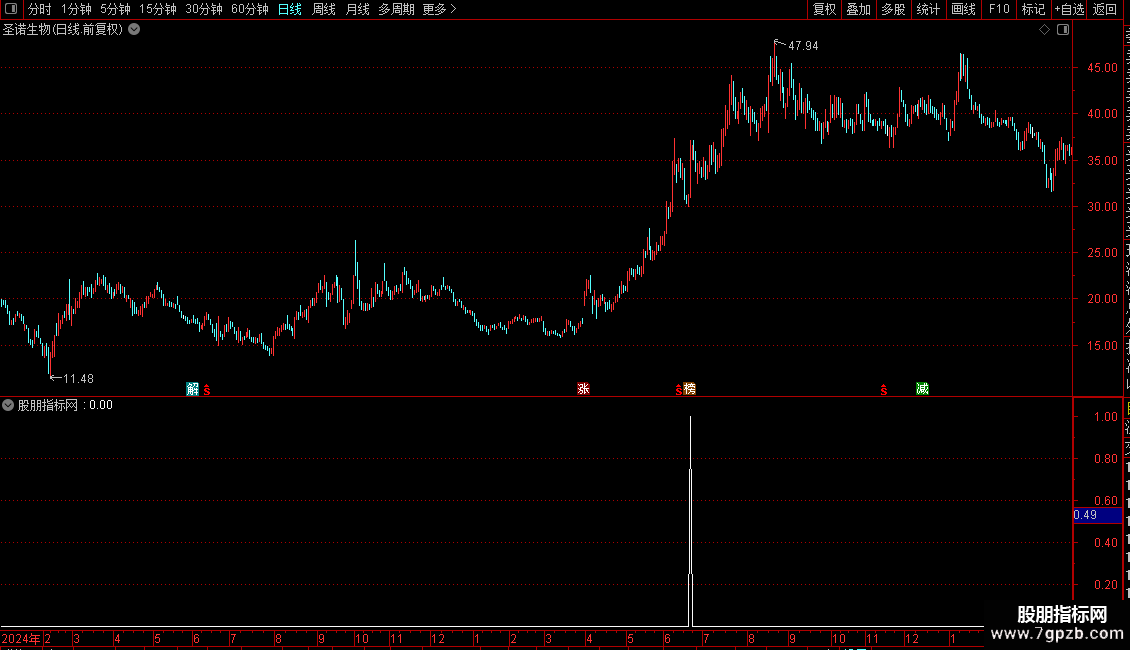Open the 更多 periods expander
The height and width of the screenshot is (650, 1130).
[440, 9]
